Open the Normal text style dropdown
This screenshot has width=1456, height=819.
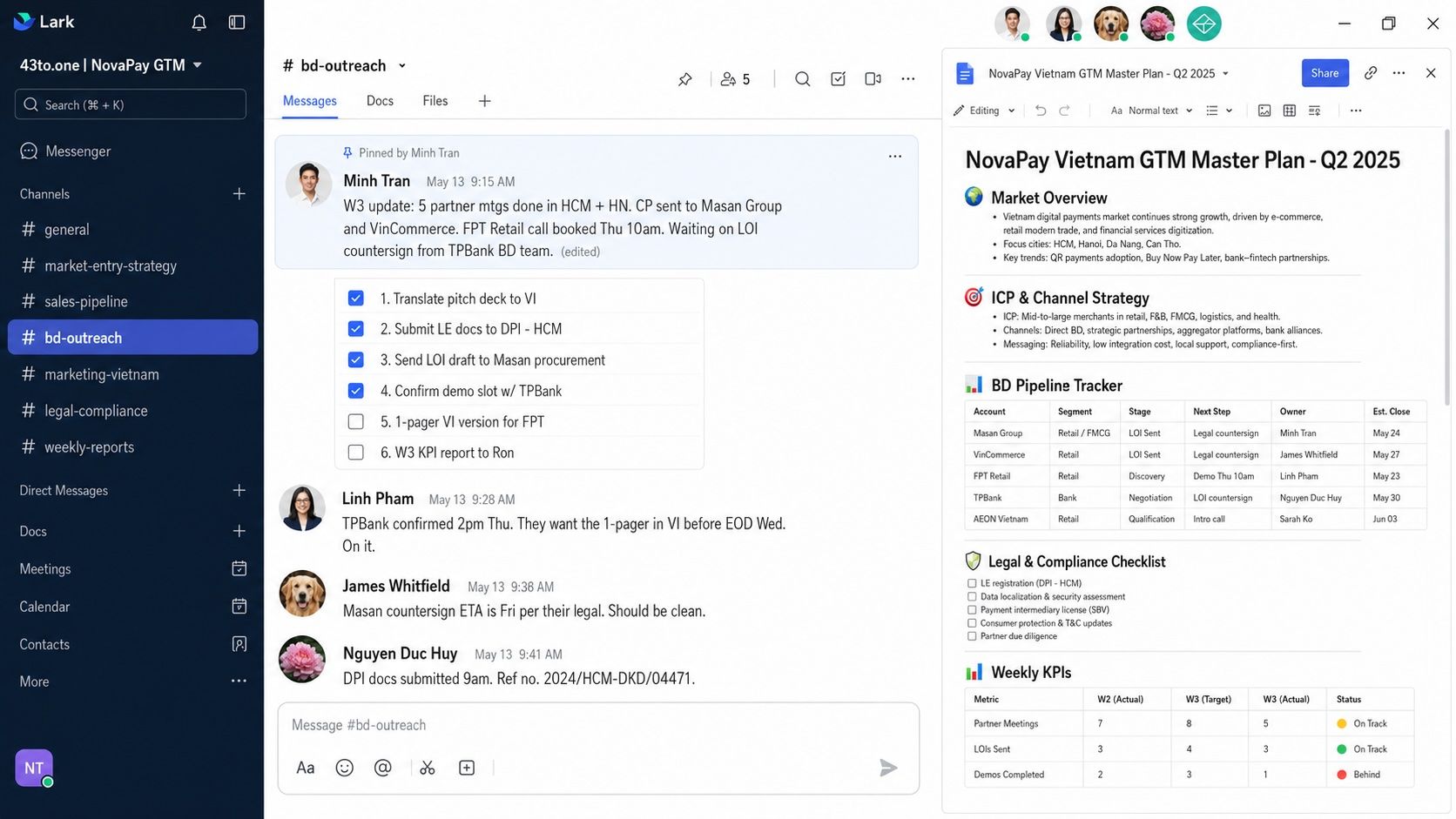pos(1151,111)
